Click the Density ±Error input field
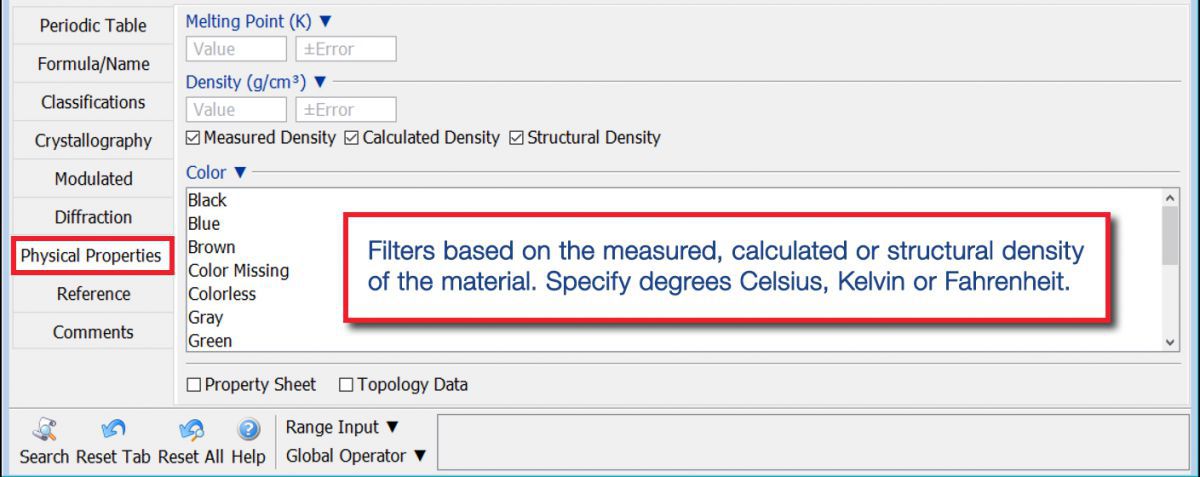 pyautogui.click(x=346, y=110)
